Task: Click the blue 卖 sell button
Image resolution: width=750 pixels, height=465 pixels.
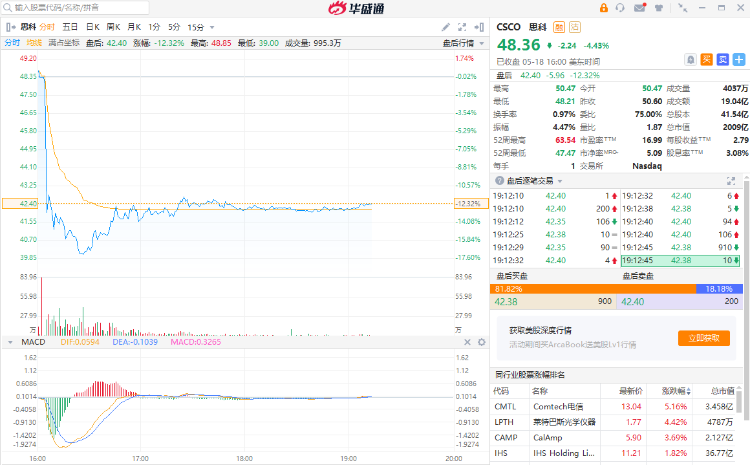Action: (723, 60)
